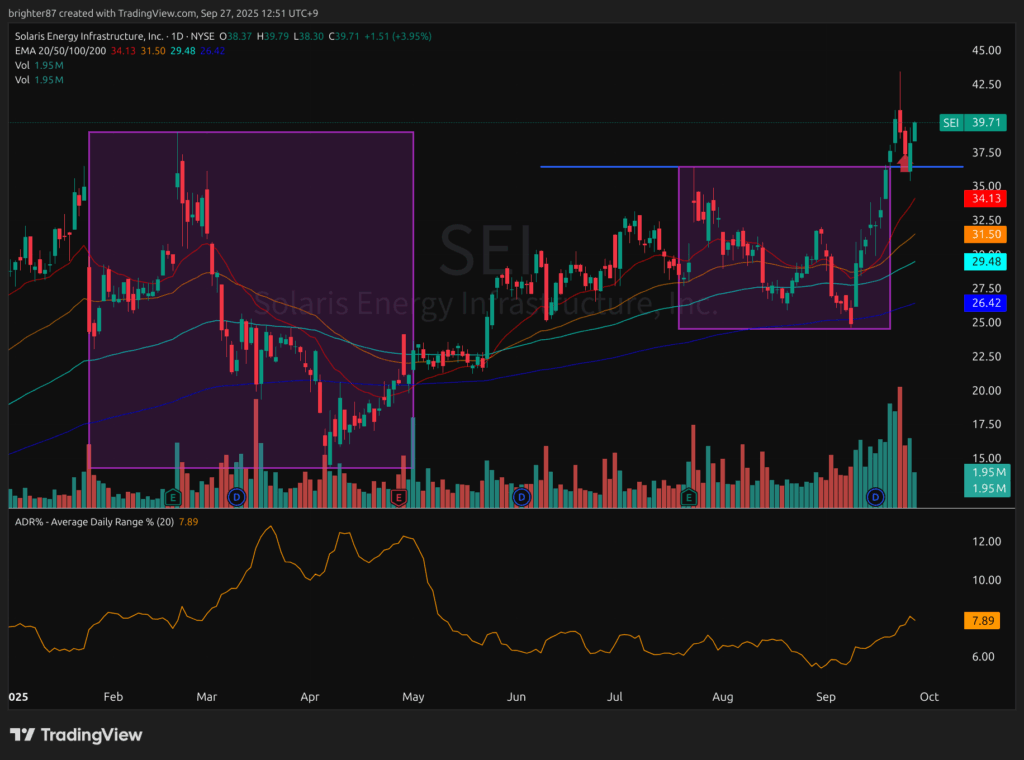Click the blue 26.42 value in the EMA legend
Viewport: 1024px width, 760px height.
[x=212, y=51]
